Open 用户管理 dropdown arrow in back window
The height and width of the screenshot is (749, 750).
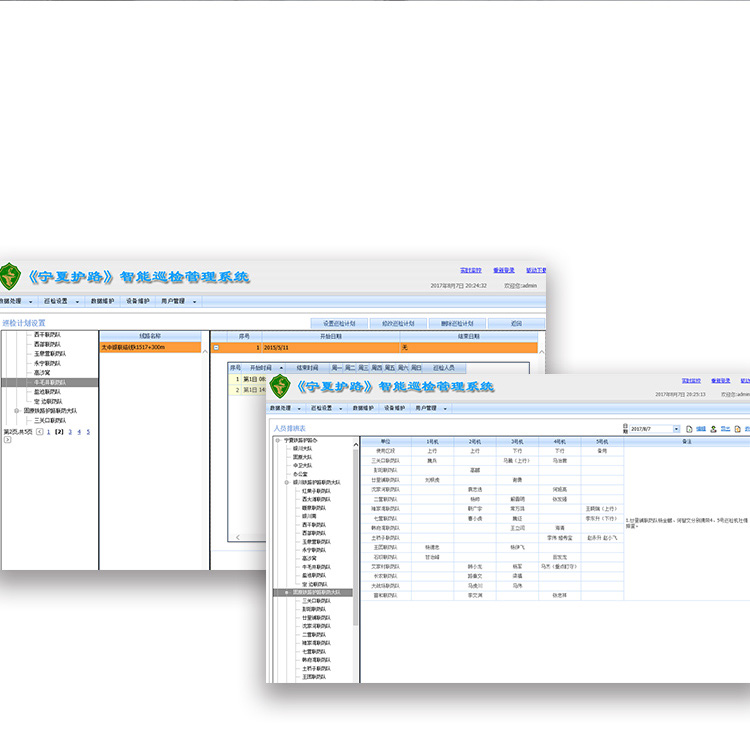(194, 302)
